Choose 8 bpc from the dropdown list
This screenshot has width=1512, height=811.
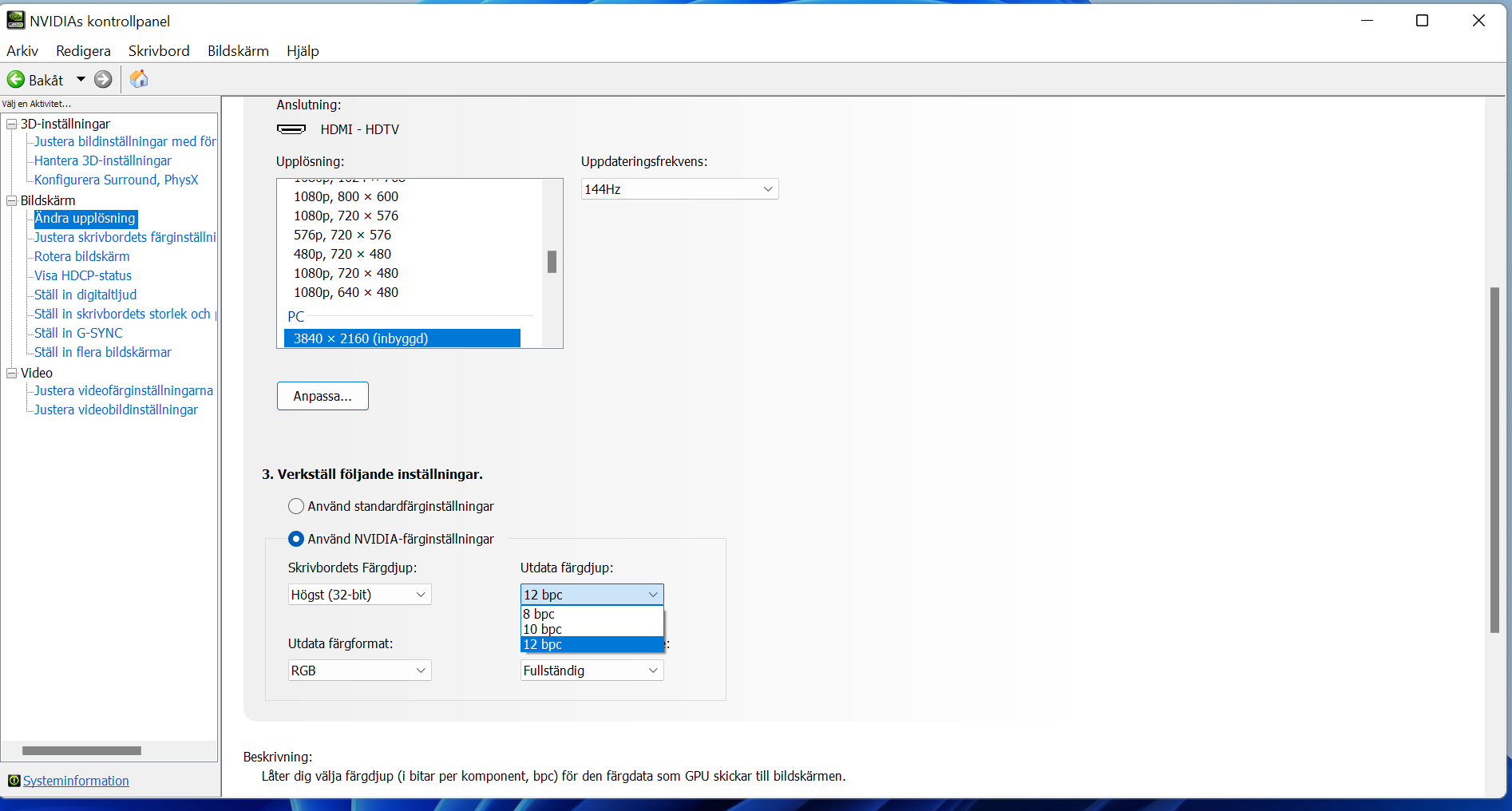pyautogui.click(x=592, y=614)
